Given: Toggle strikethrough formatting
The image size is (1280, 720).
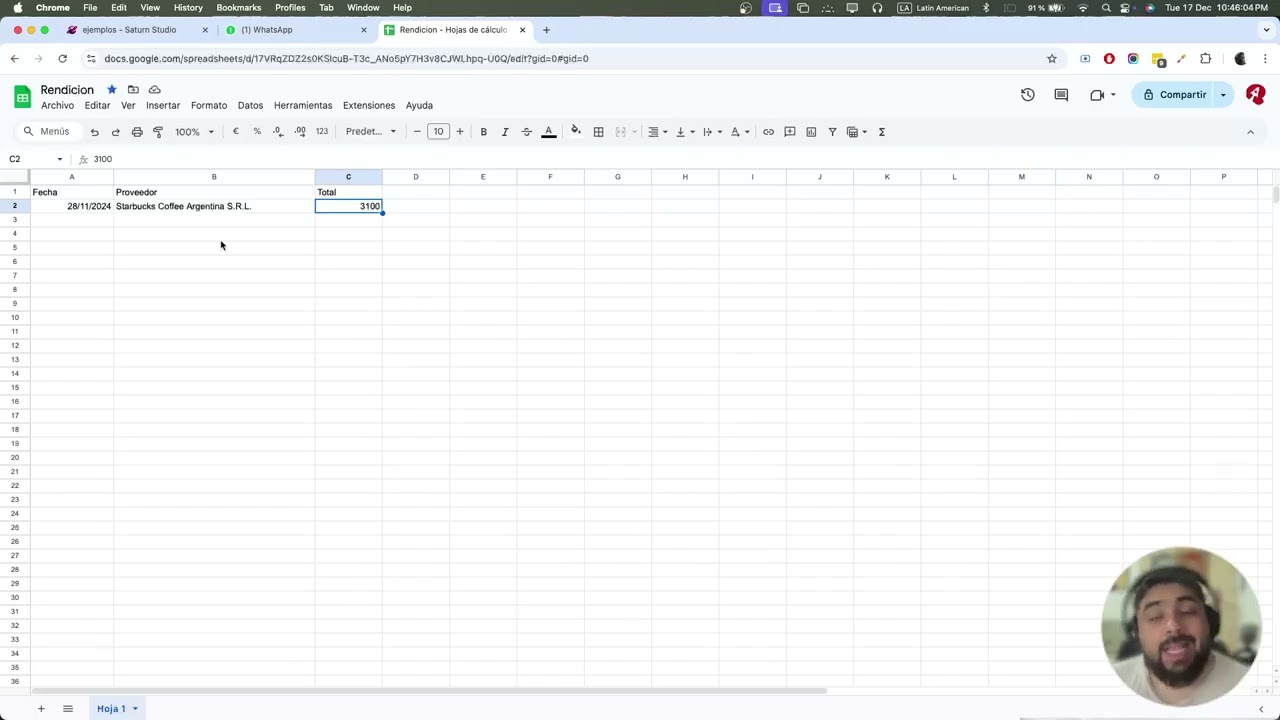Looking at the screenshot, I should tap(526, 132).
